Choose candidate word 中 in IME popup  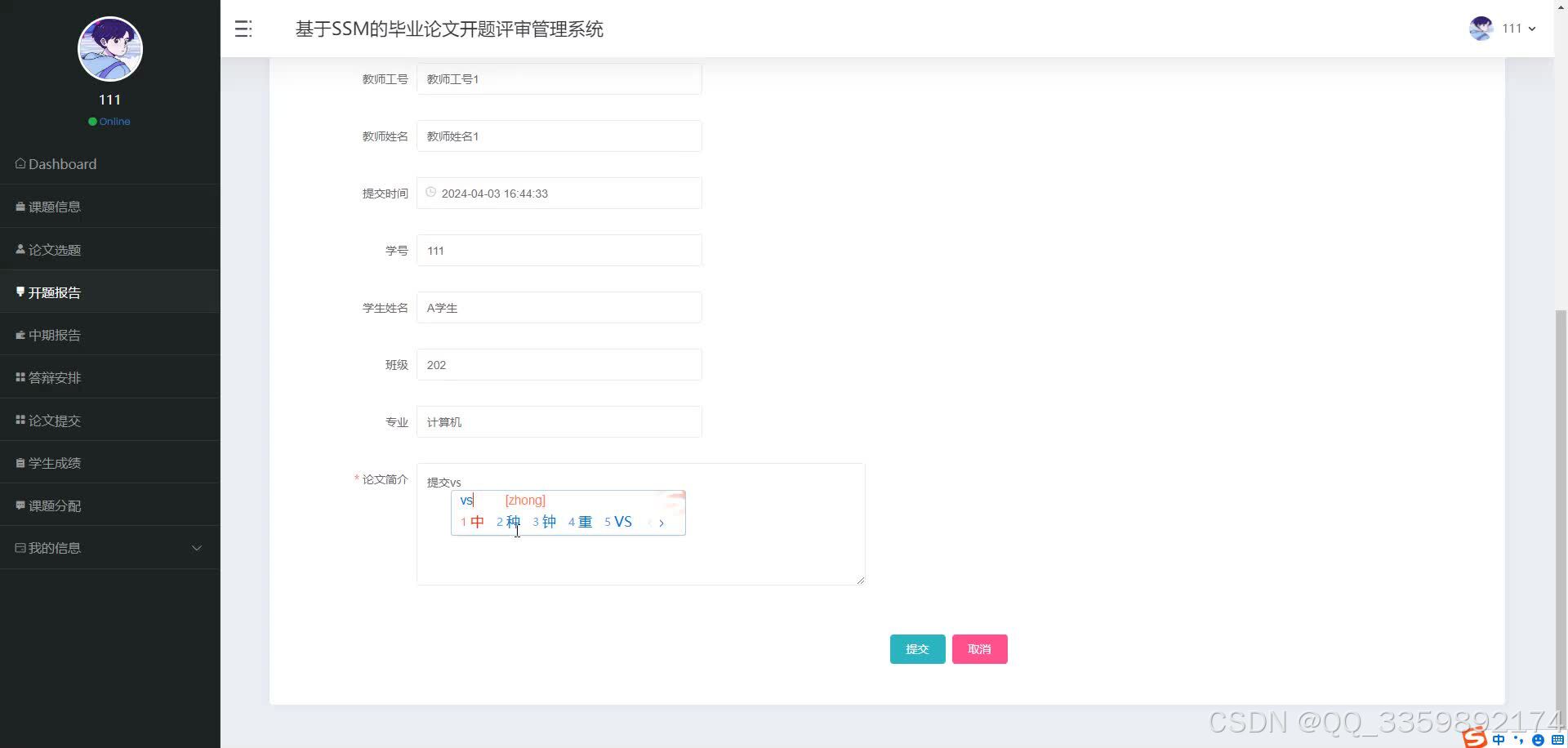click(x=478, y=522)
